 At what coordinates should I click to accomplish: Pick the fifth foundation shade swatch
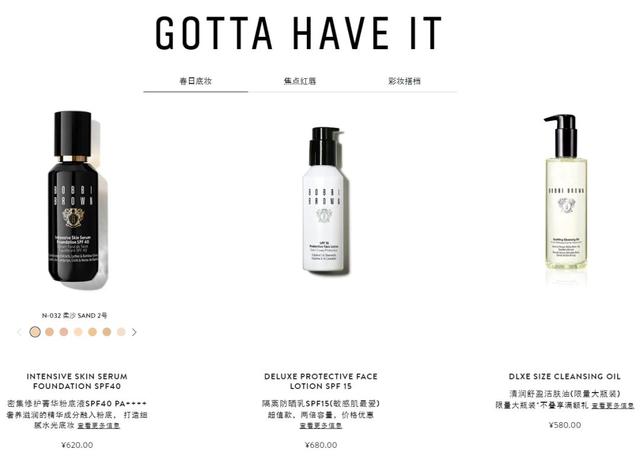point(93,332)
